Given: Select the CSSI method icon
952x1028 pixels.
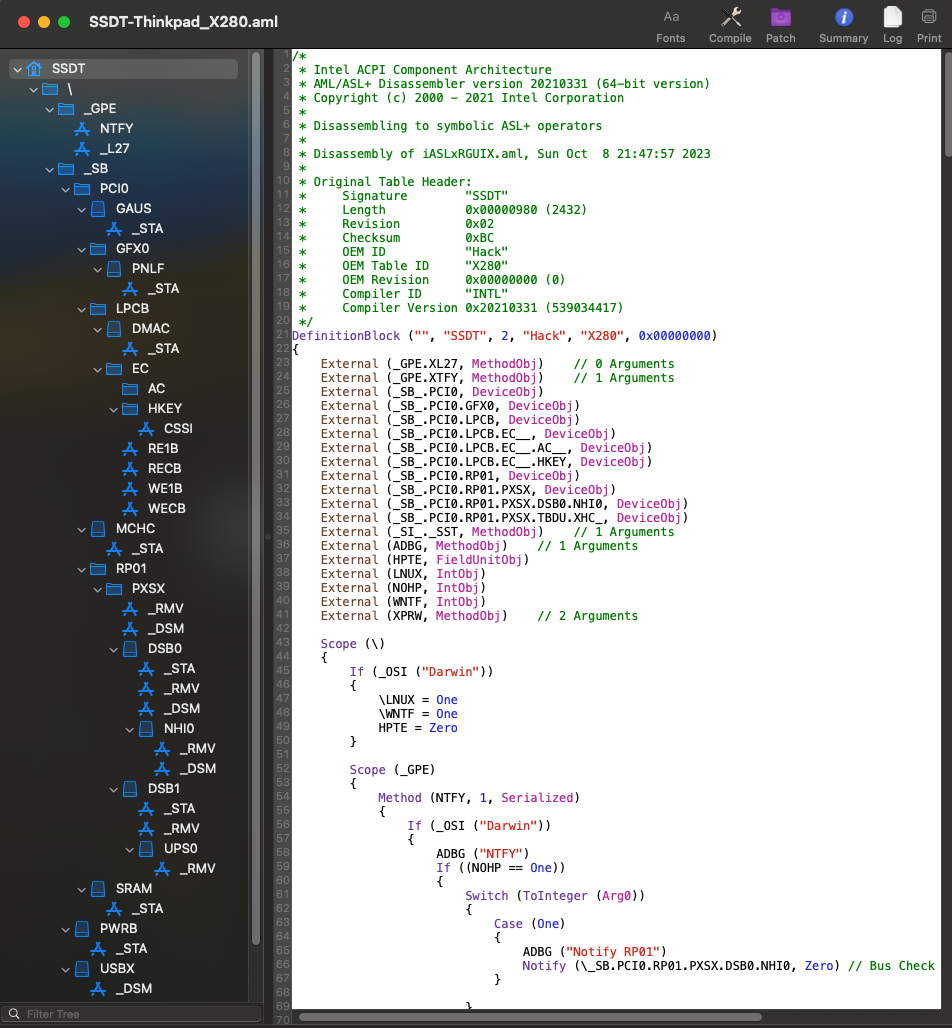Looking at the screenshot, I should [x=146, y=429].
